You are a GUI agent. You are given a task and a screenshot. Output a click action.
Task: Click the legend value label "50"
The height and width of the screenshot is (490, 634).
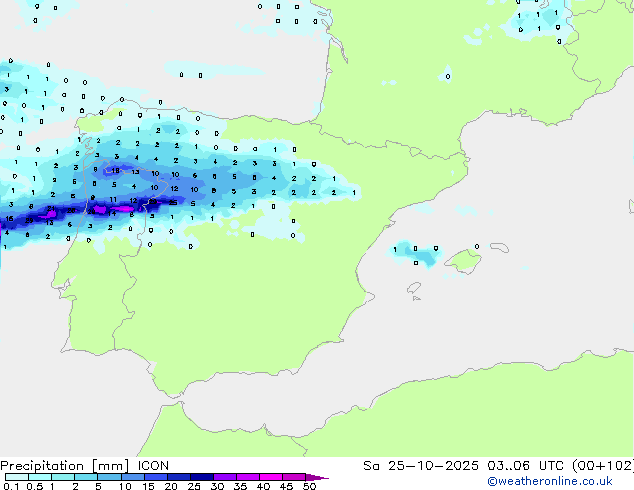(x=309, y=486)
